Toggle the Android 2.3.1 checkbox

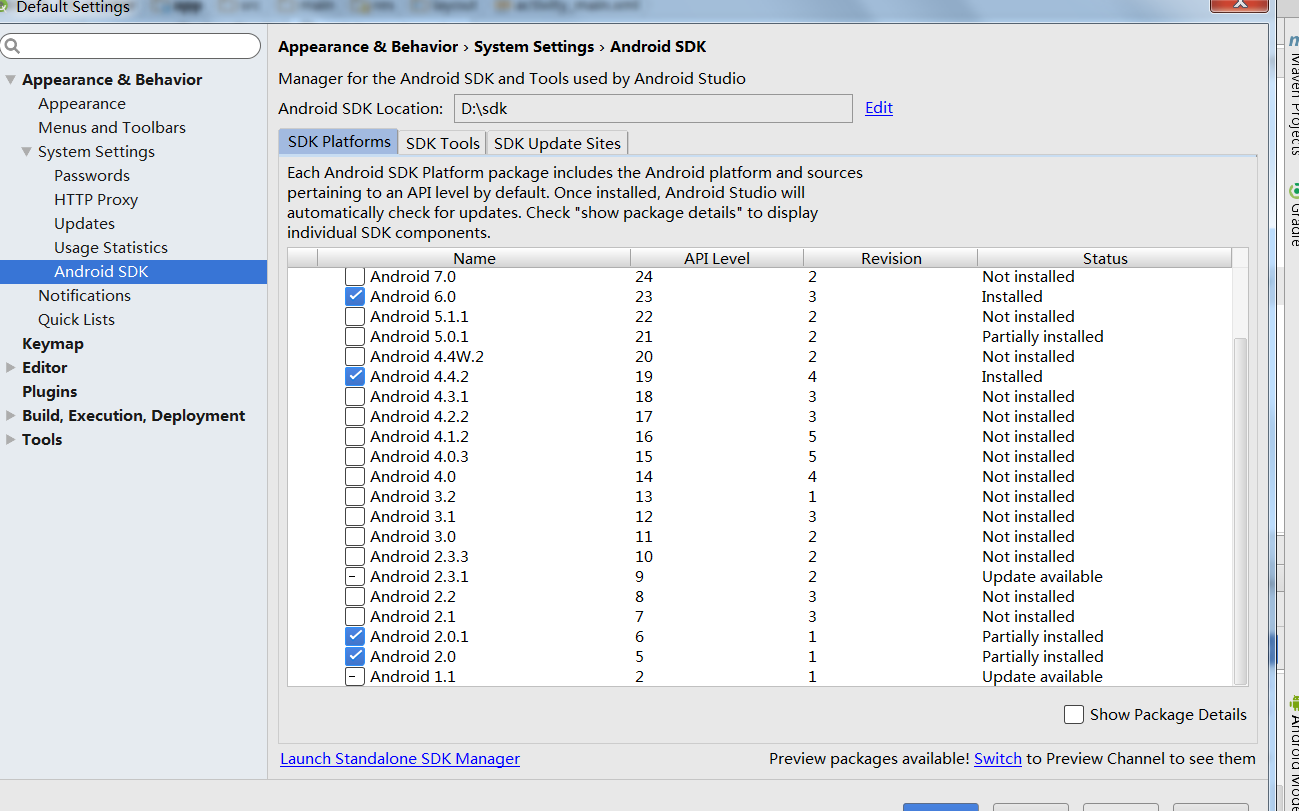coord(355,577)
